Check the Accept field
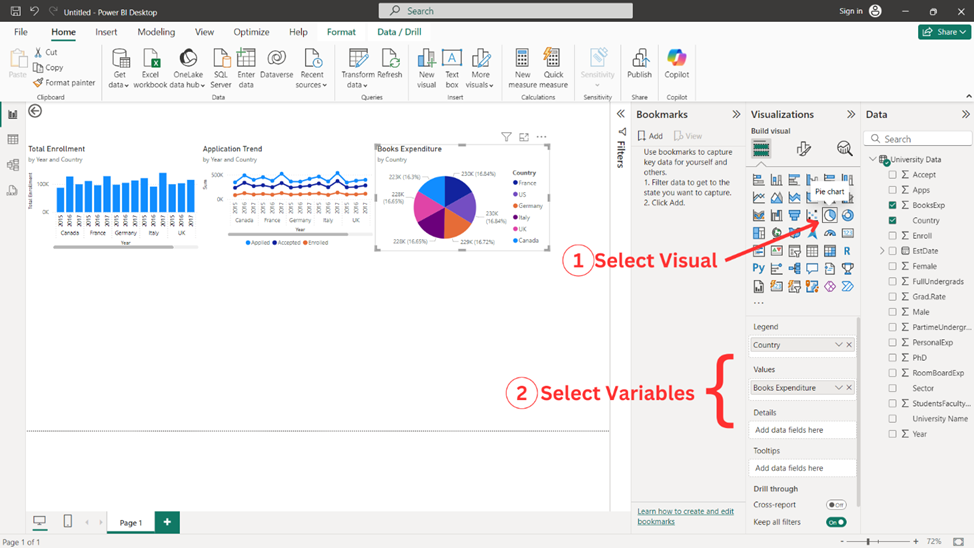This screenshot has height=548, width=974. (x=893, y=175)
